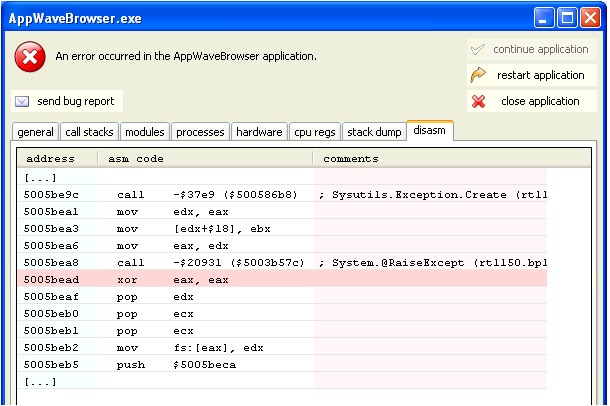Choose restart application
Image resolution: width=610 pixels, height=406 pixels.
(x=531, y=75)
